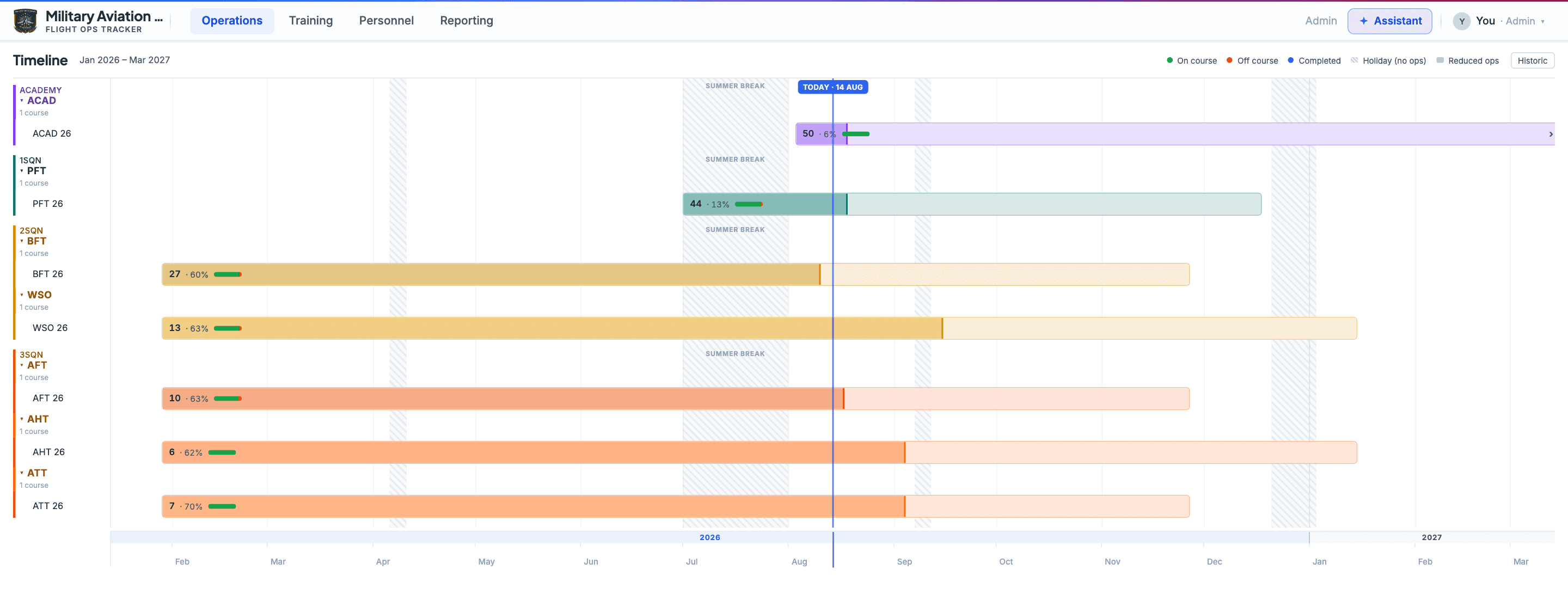Collapse the AFT course group
Image resolution: width=1568 pixels, height=600 pixels.
(33, 365)
